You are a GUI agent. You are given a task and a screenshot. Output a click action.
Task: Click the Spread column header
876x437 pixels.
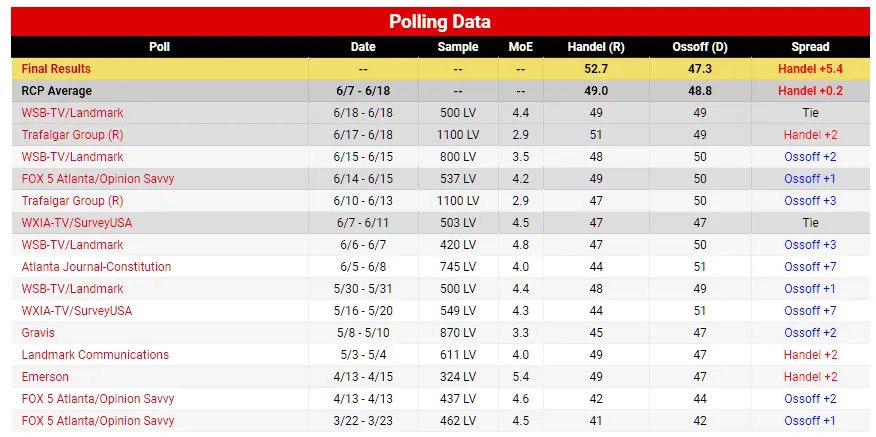[x=809, y=47]
